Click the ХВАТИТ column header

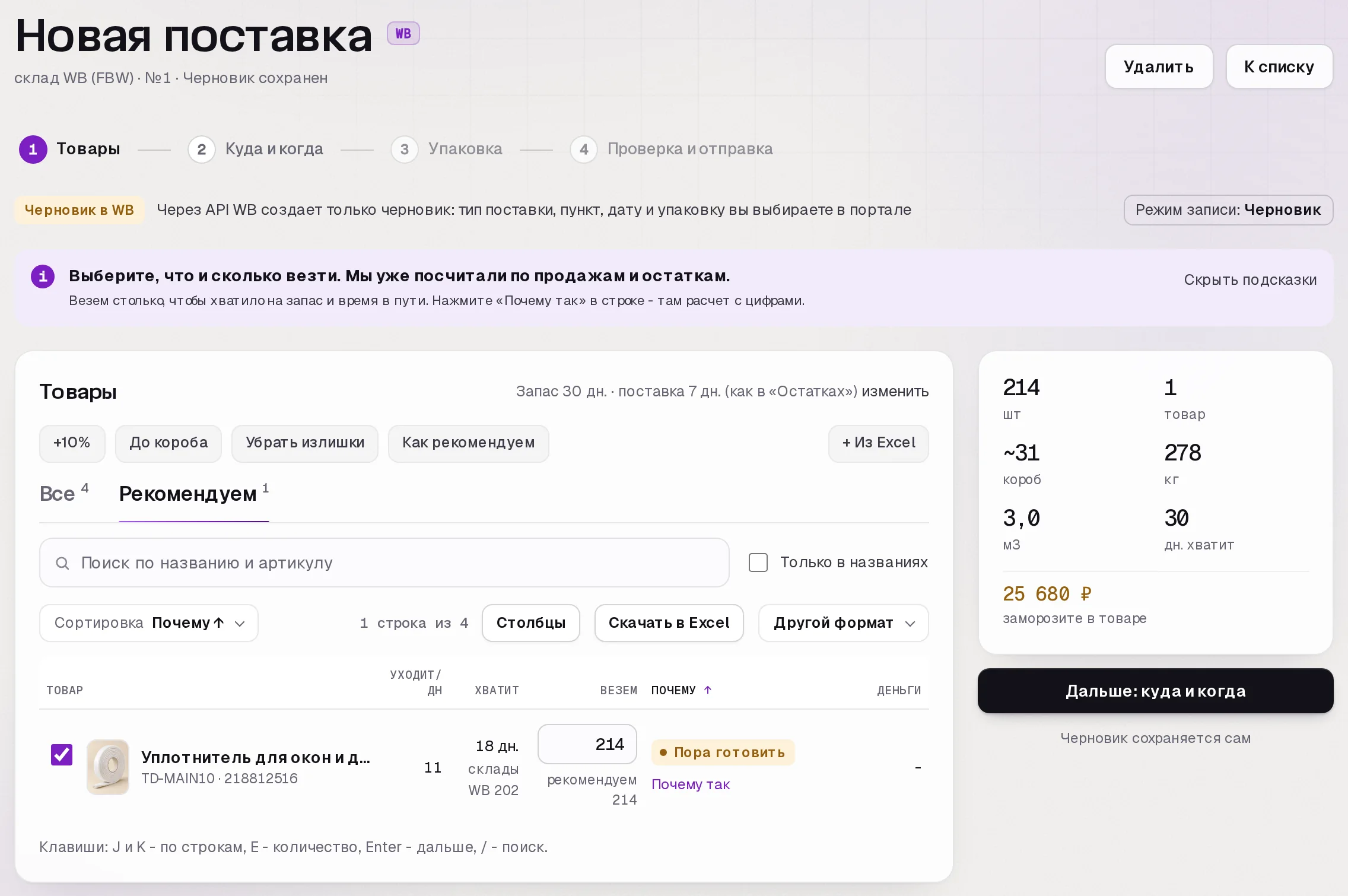[497, 690]
